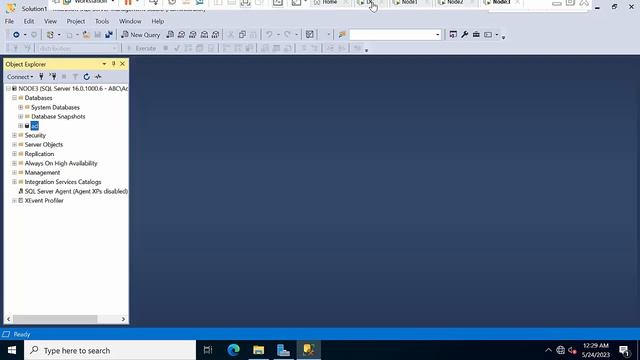Viewport: 640px width, 360px height.
Task: Click Object Explorer scrollbar left arrow
Action: pyautogui.click(x=9, y=319)
